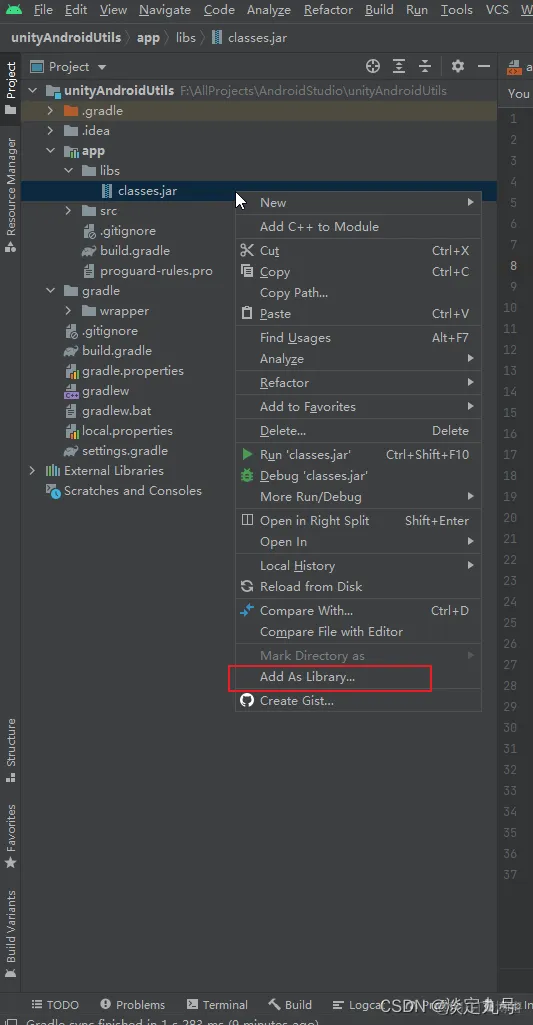This screenshot has height=1025, width=533.
Task: Open the Edit menu
Action: (x=76, y=10)
